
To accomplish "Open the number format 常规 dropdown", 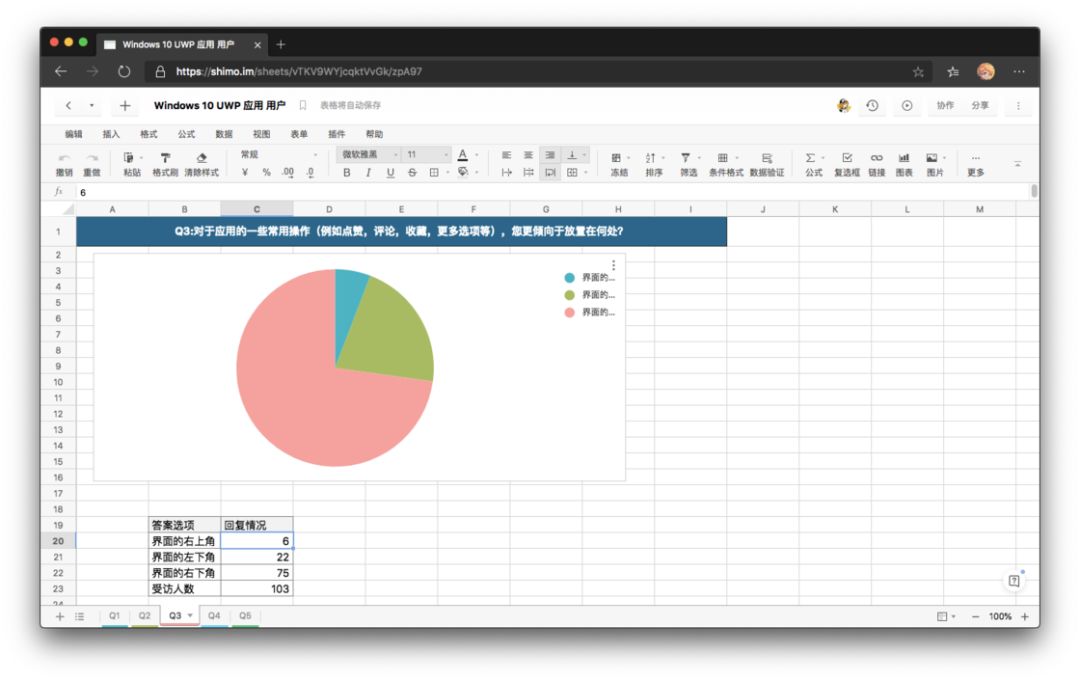I will [x=279, y=155].
